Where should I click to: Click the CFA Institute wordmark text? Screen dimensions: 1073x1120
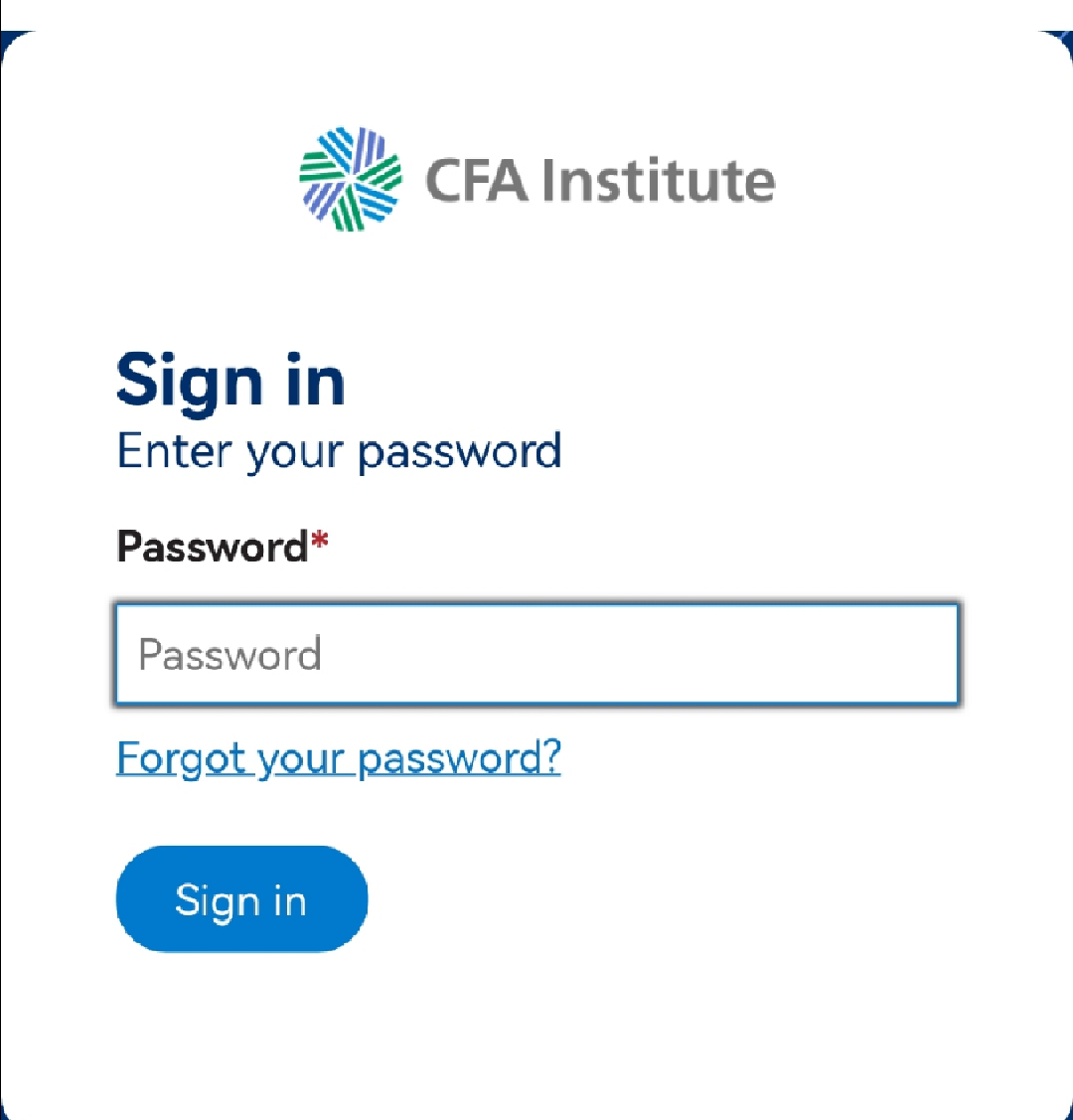click(x=600, y=181)
